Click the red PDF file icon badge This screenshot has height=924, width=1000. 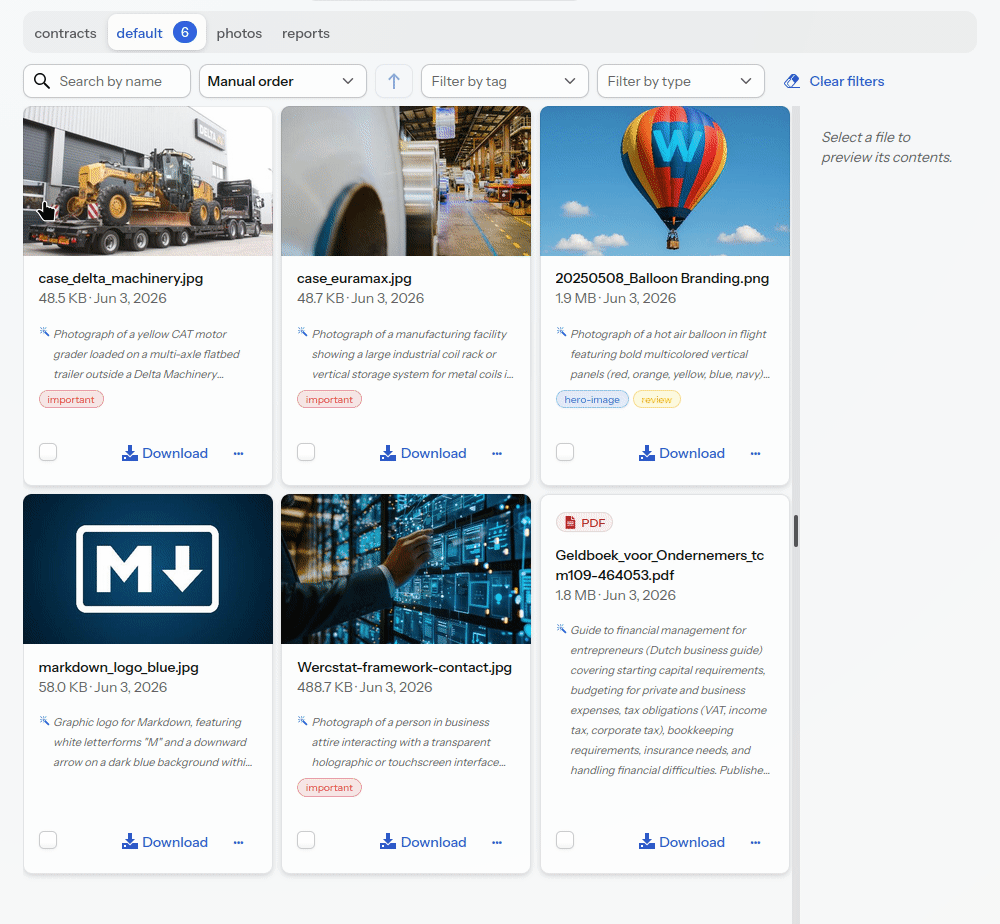point(584,522)
